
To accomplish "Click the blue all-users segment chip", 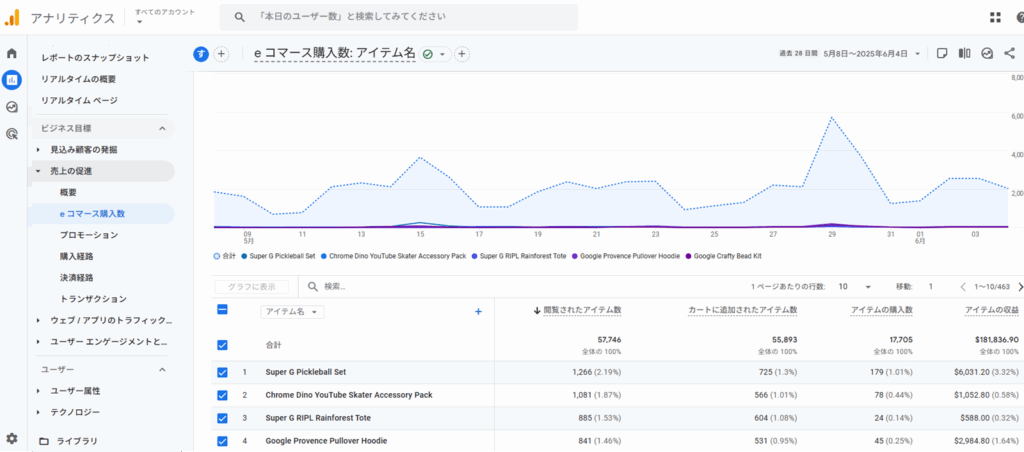I will [200, 54].
